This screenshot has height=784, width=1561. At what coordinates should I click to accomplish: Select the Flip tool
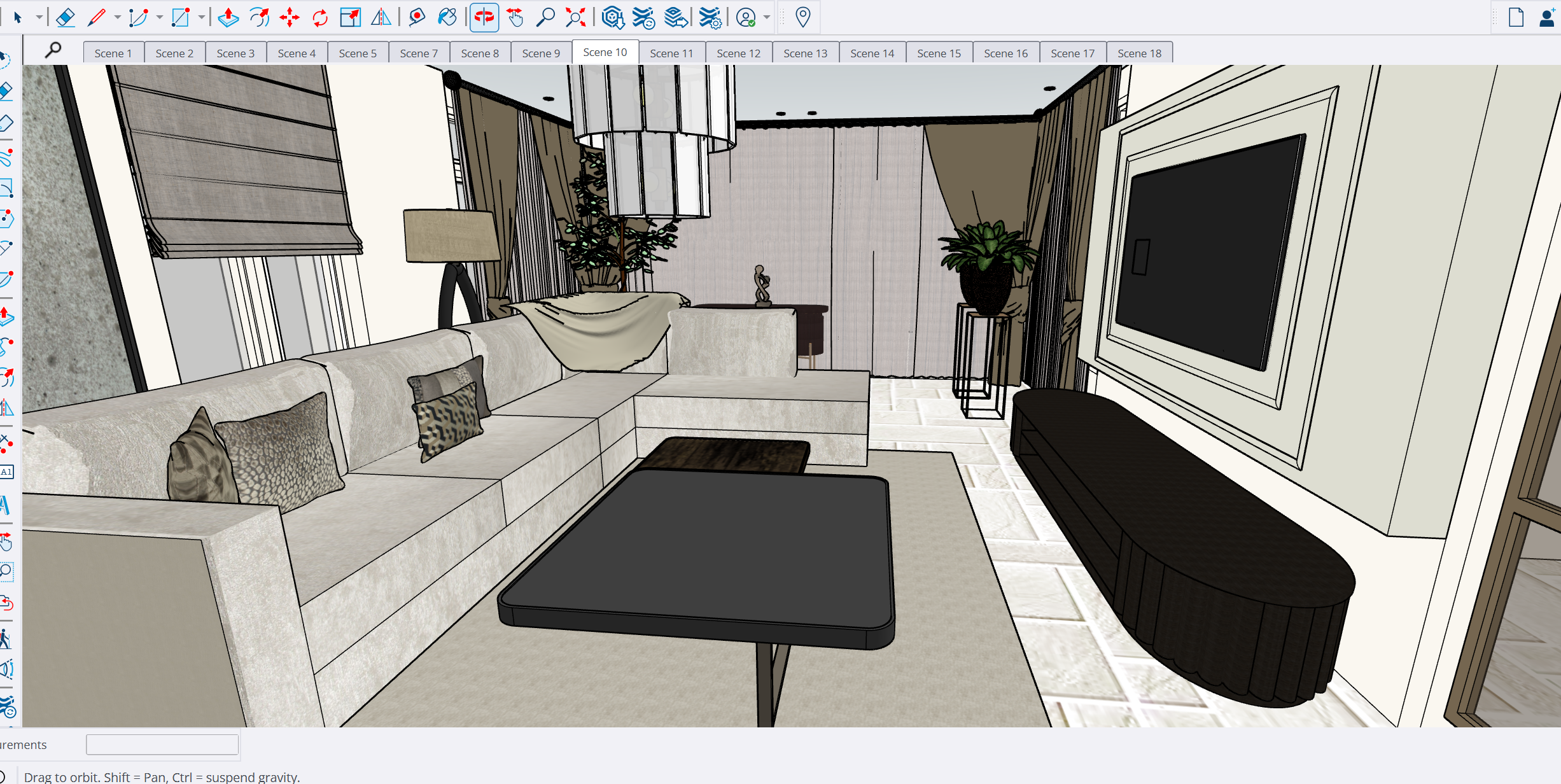point(381,17)
